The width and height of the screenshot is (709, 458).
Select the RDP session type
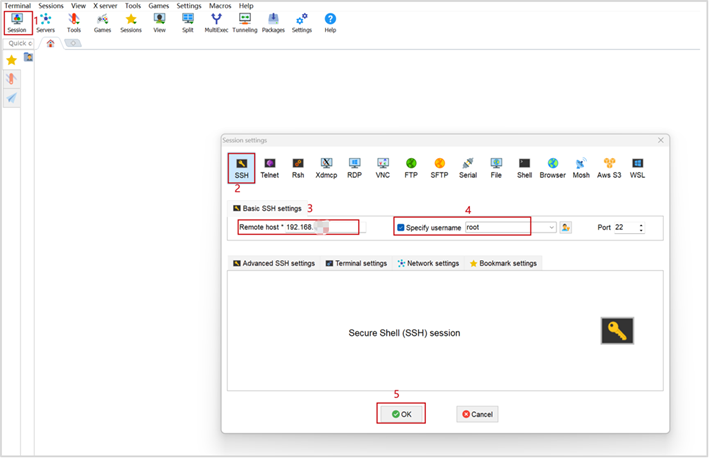pyautogui.click(x=354, y=167)
